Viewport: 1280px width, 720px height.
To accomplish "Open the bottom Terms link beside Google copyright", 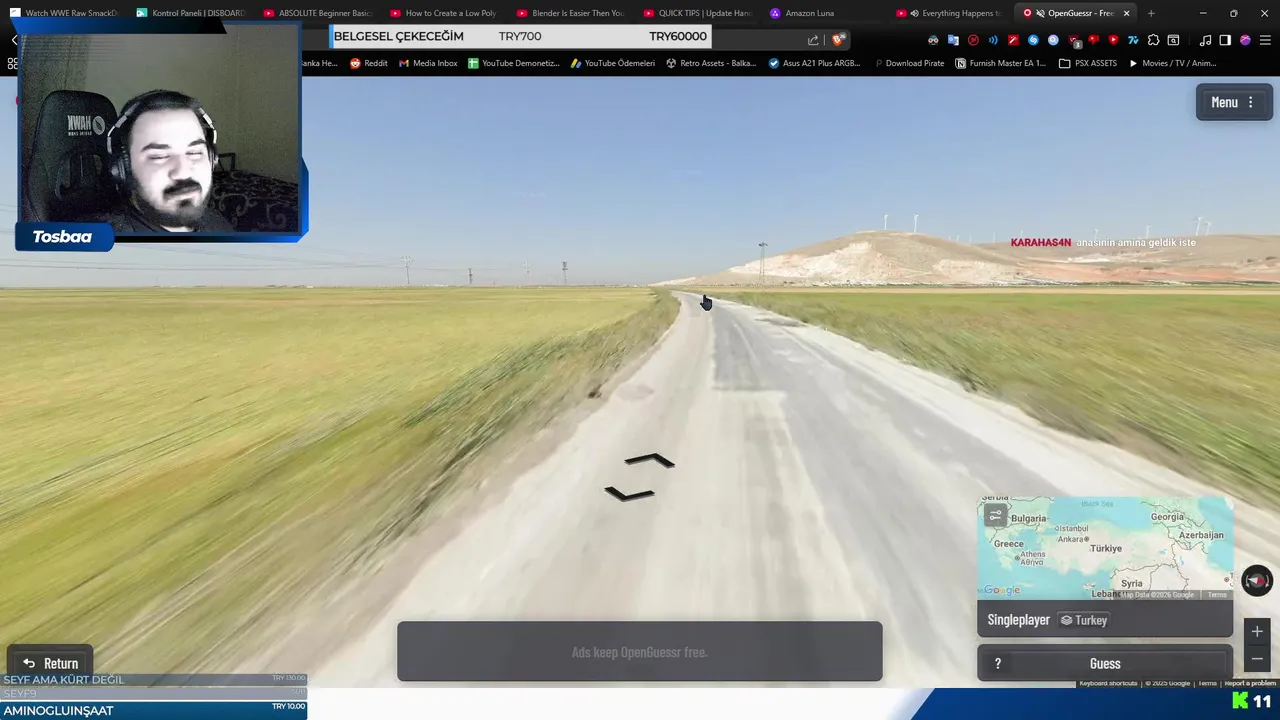I will (x=1207, y=683).
